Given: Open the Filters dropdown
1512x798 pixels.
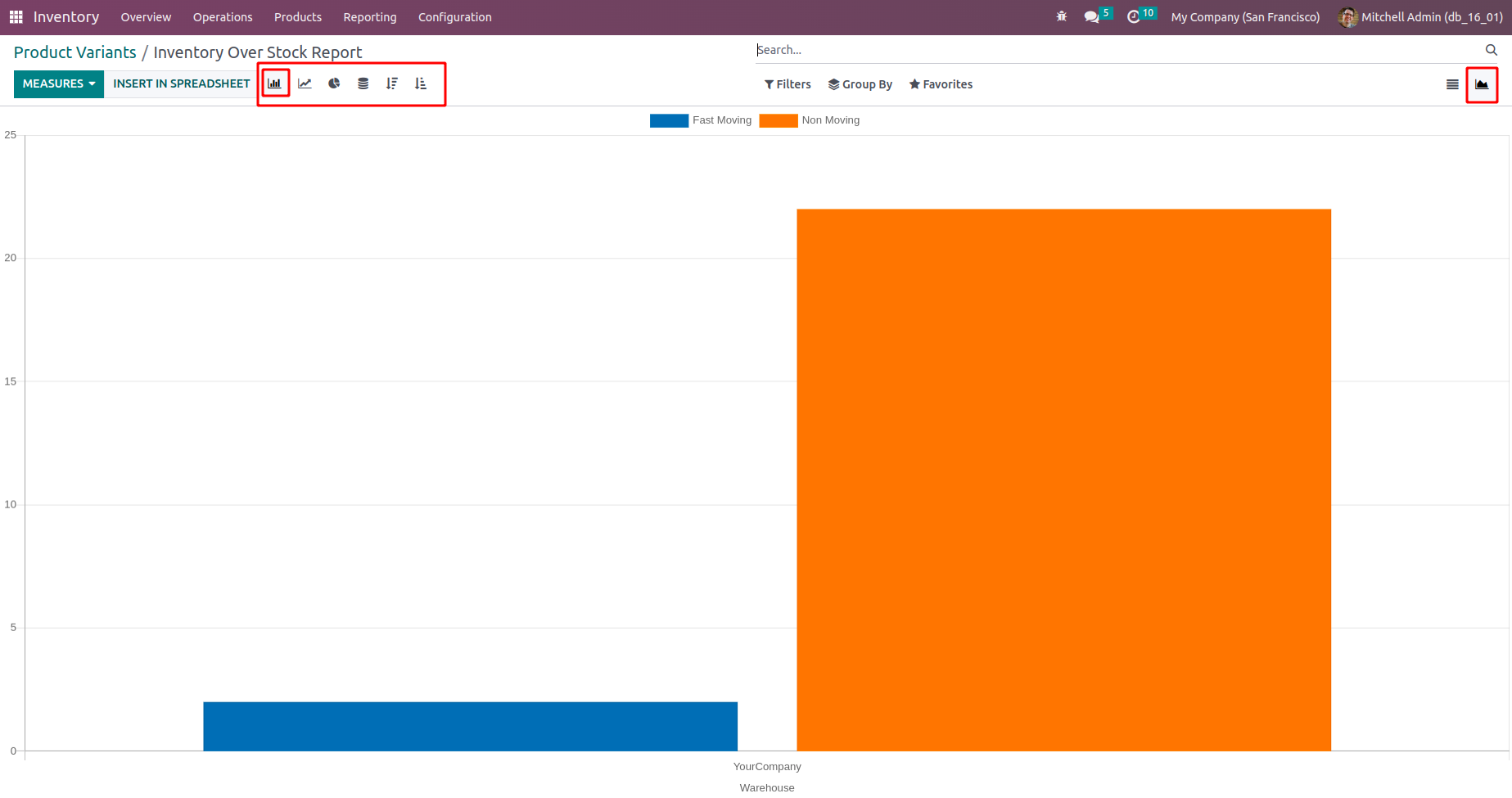Looking at the screenshot, I should [x=788, y=84].
